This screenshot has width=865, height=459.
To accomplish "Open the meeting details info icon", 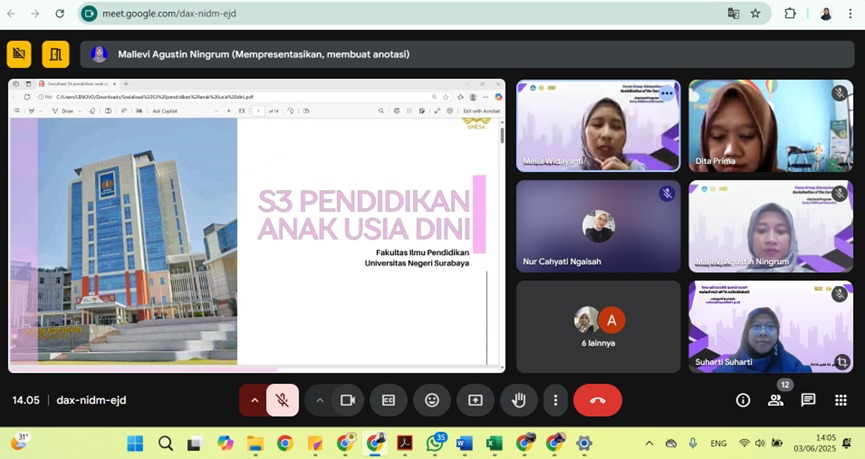I will 743,400.
